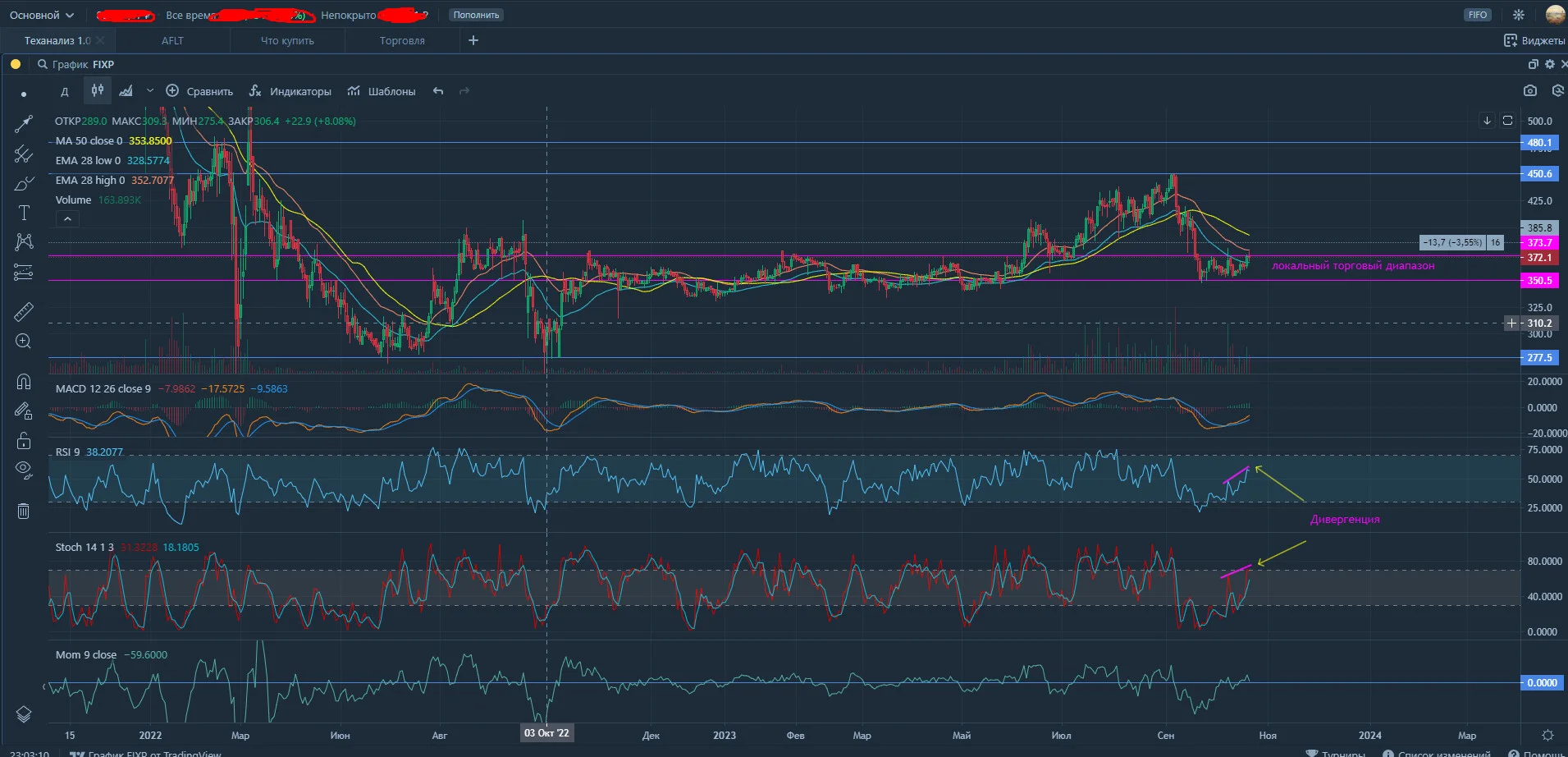
Task: Delete all drawings with trash icon
Action: coord(24,511)
